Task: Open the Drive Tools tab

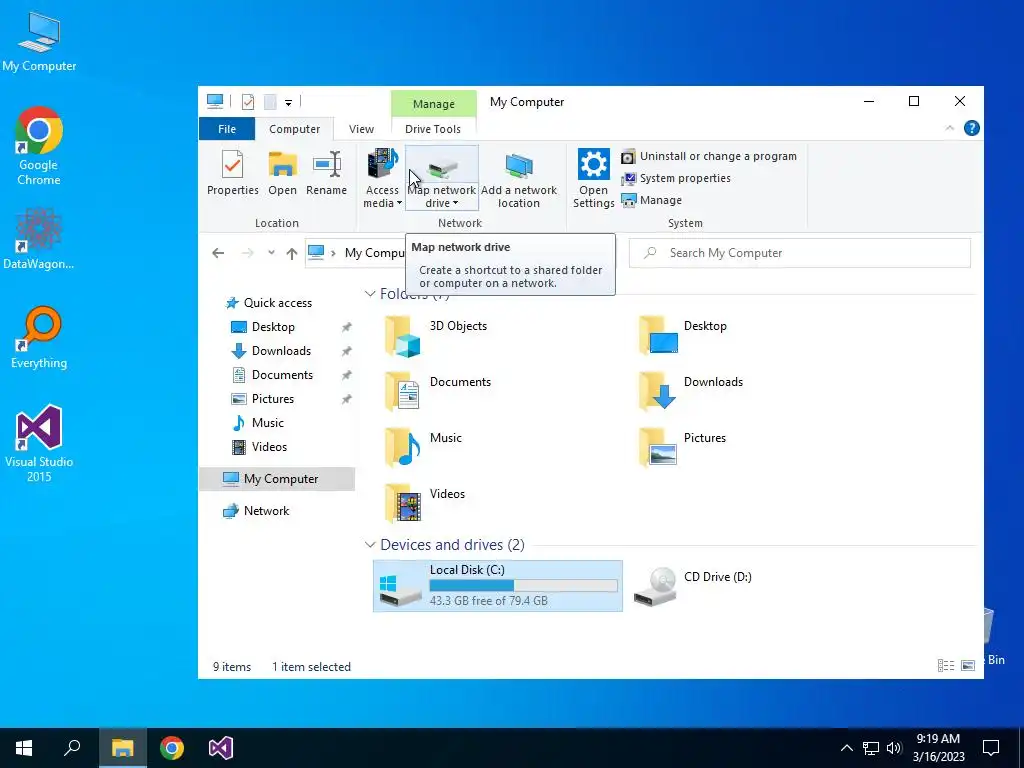Action: (433, 129)
